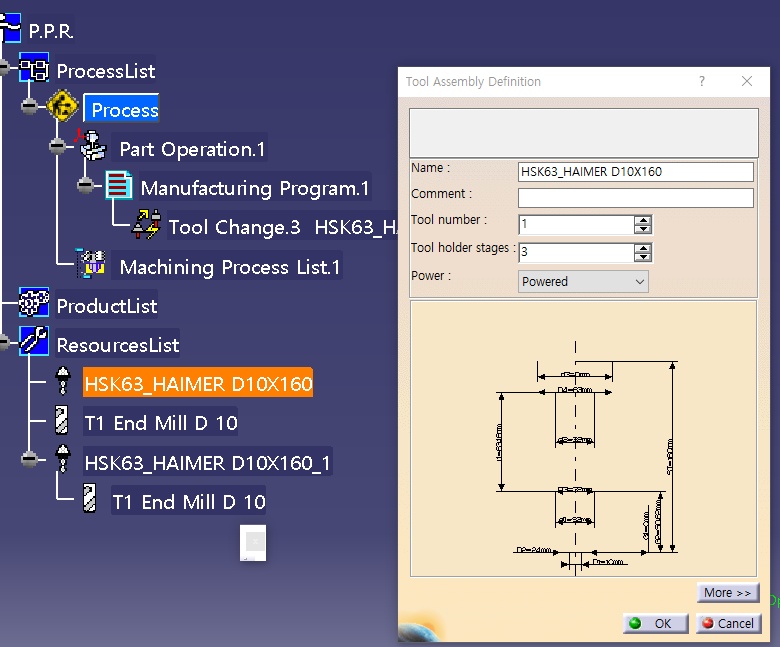The width and height of the screenshot is (780, 647).
Task: Select the blue Process tree label
Action: click(x=121, y=109)
